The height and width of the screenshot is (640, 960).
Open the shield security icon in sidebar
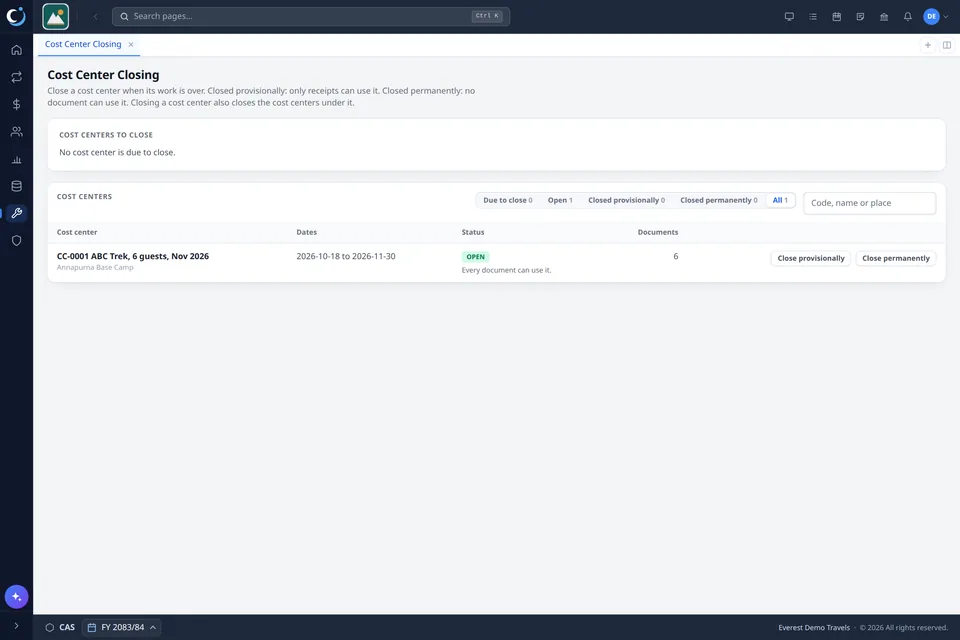pos(17,241)
